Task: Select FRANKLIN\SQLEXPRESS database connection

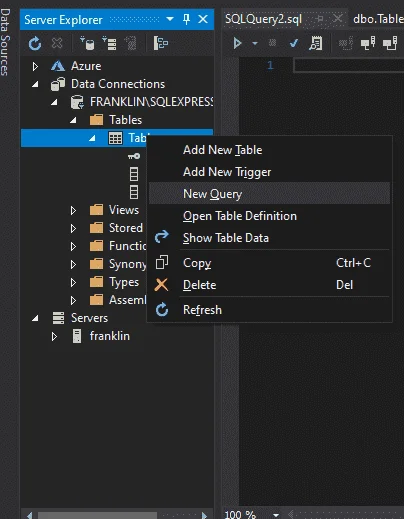Action: pyautogui.click(x=151, y=102)
